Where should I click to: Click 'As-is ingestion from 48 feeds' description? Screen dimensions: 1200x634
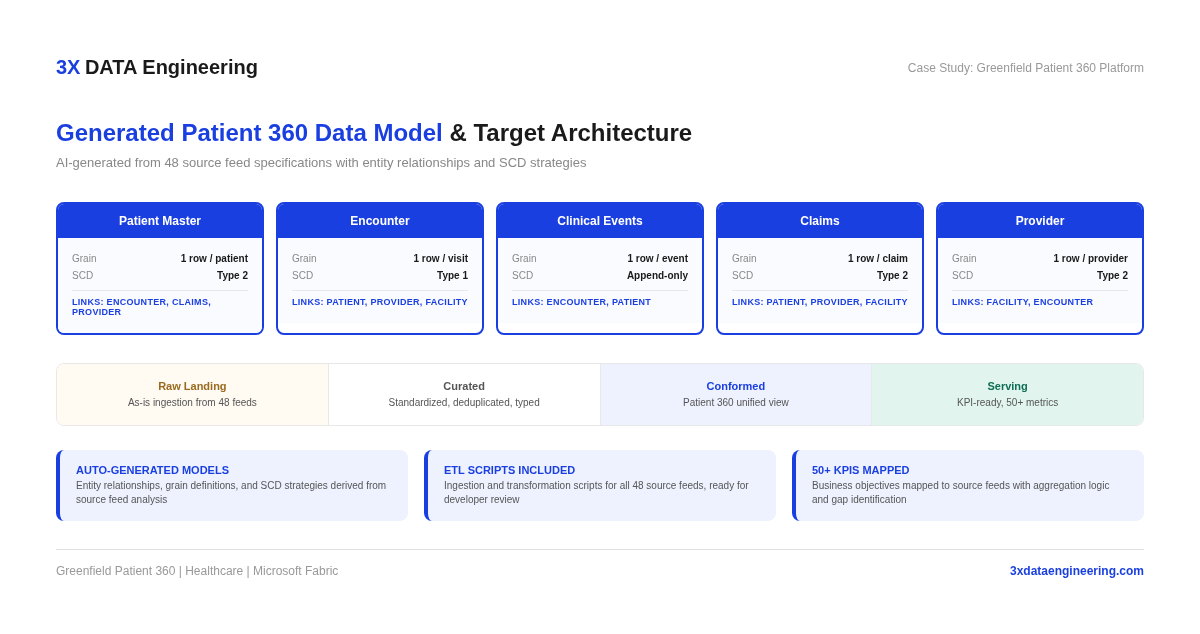pos(192,403)
